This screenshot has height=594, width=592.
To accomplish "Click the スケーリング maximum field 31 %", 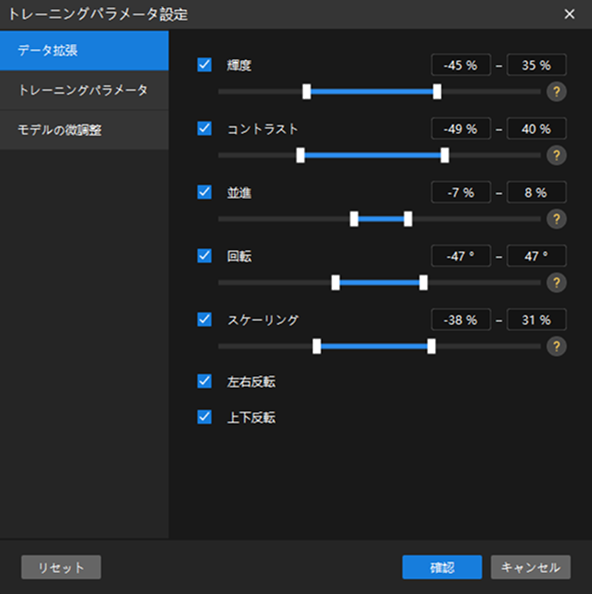I will click(x=537, y=320).
